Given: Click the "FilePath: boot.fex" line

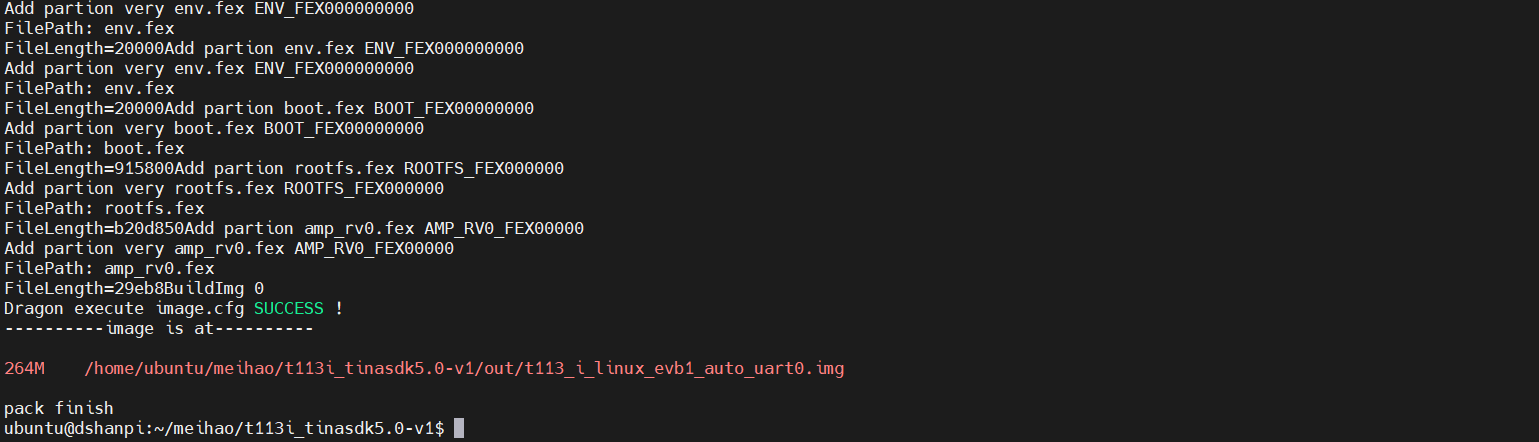Looking at the screenshot, I should tap(94, 148).
